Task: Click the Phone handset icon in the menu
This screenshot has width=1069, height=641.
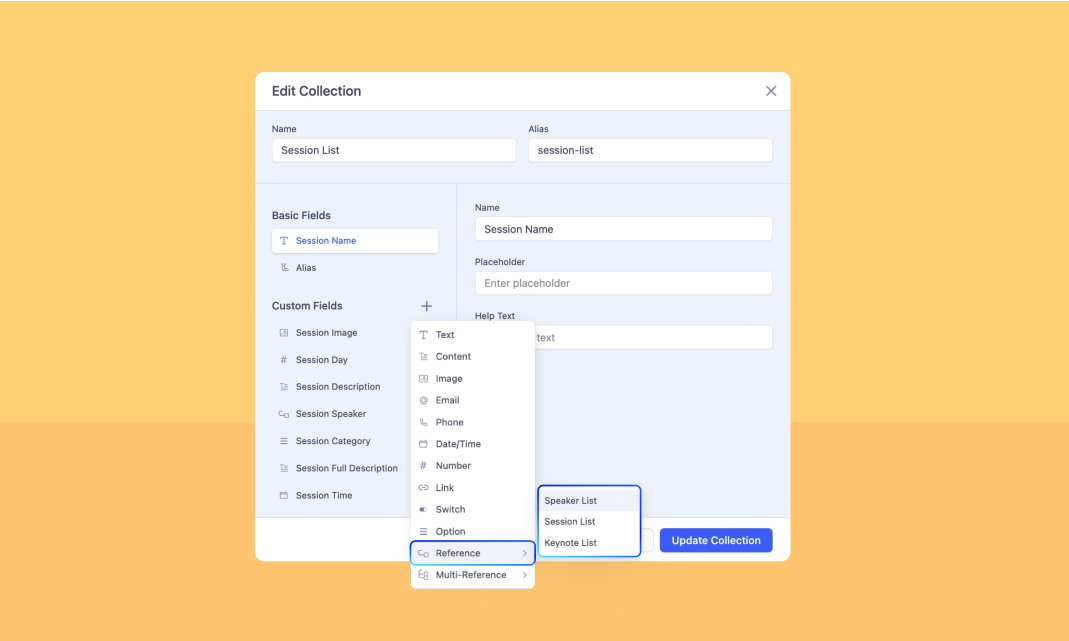Action: pyautogui.click(x=423, y=422)
